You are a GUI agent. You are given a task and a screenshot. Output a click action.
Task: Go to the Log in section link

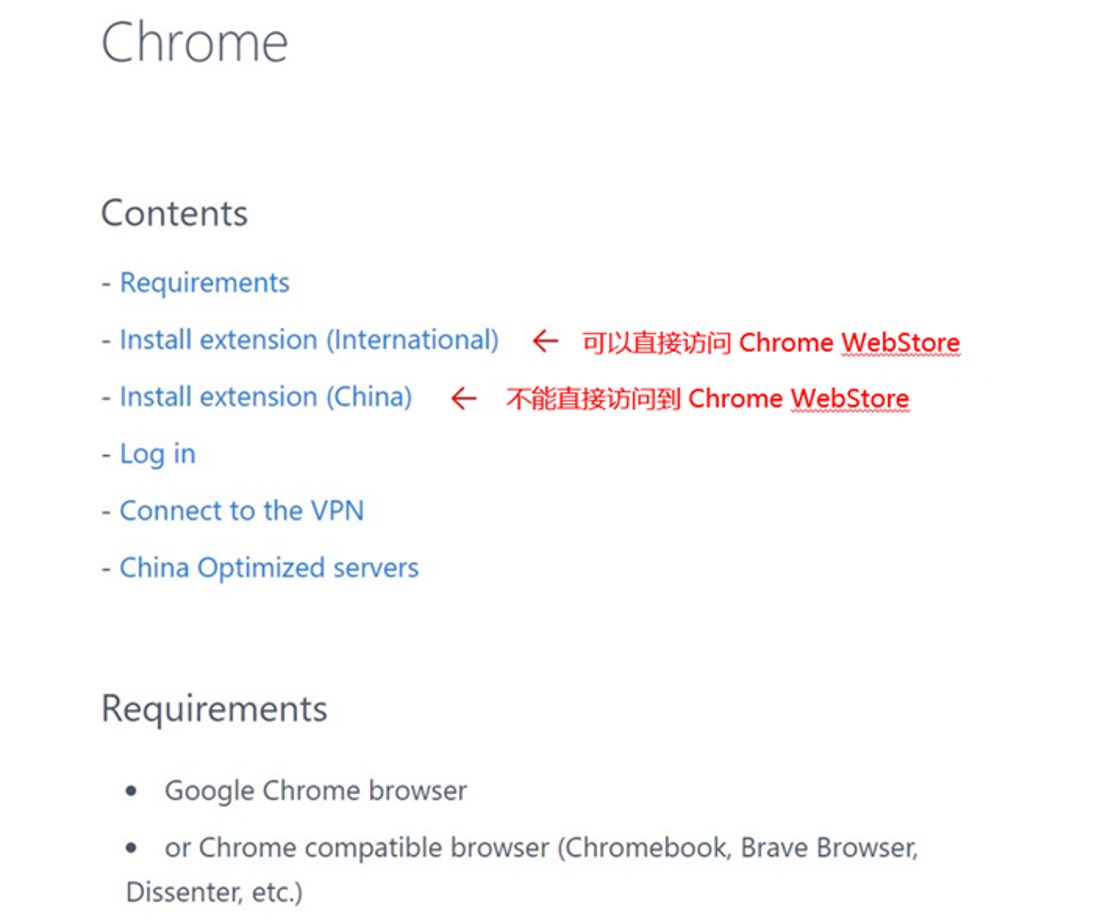click(x=158, y=454)
